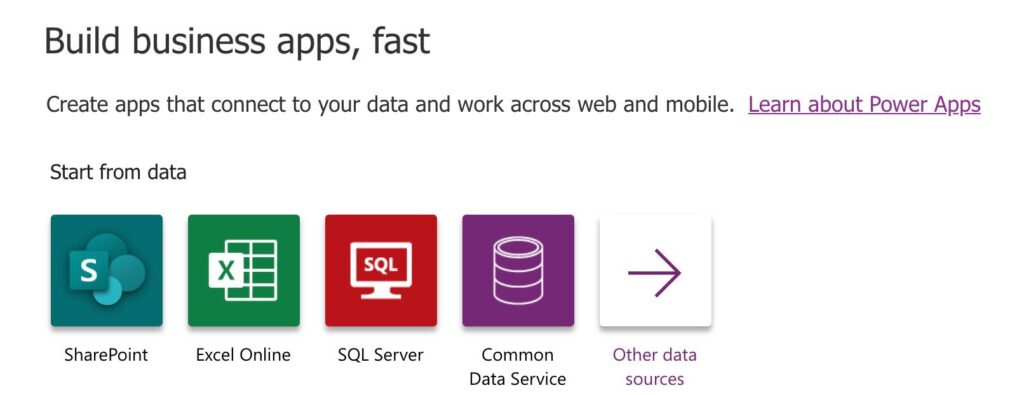Viewport: 1024px width, 395px height.
Task: Click the Create apps description sentence
Action: 390,104
